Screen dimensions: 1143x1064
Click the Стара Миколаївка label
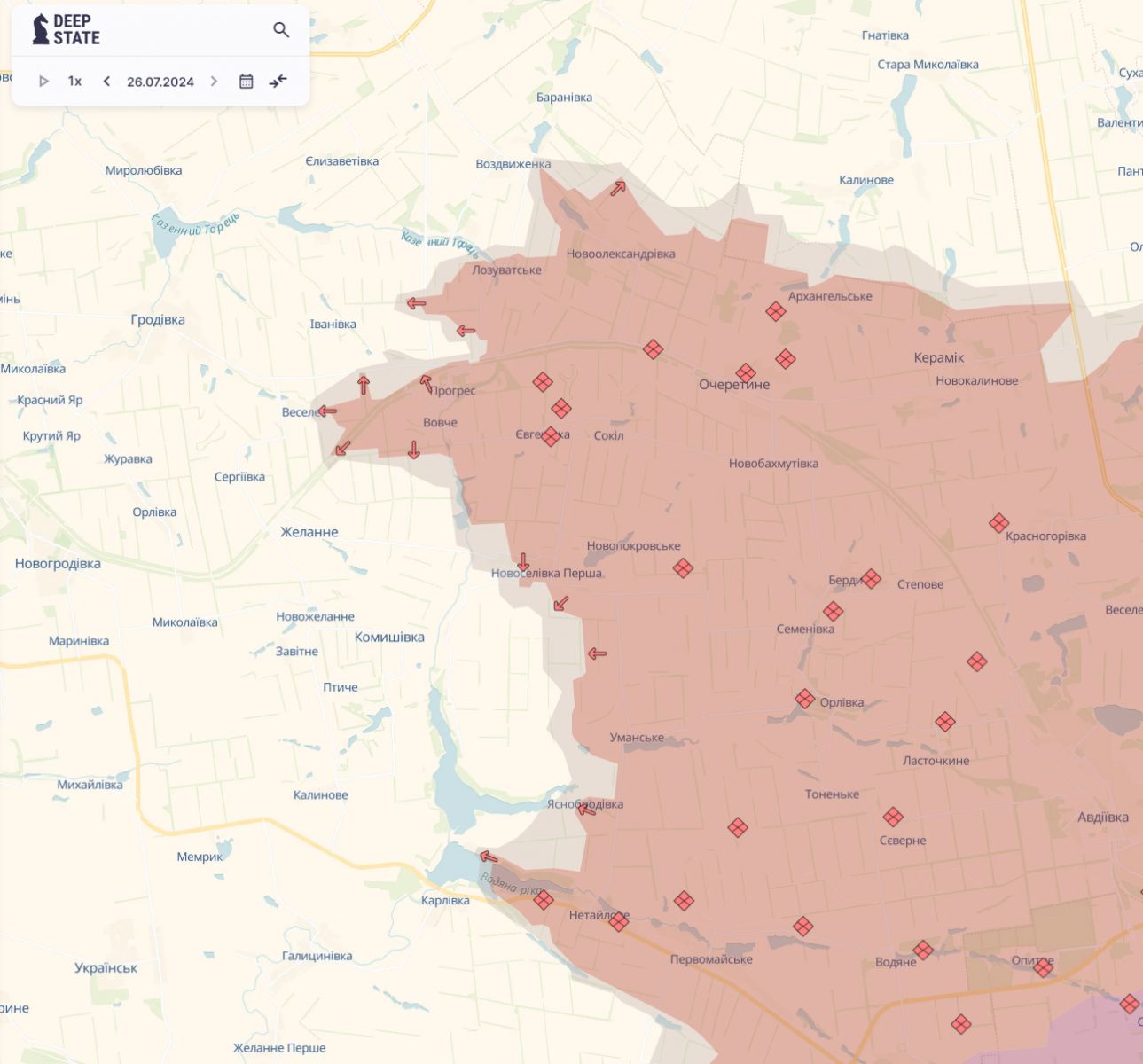point(928,65)
